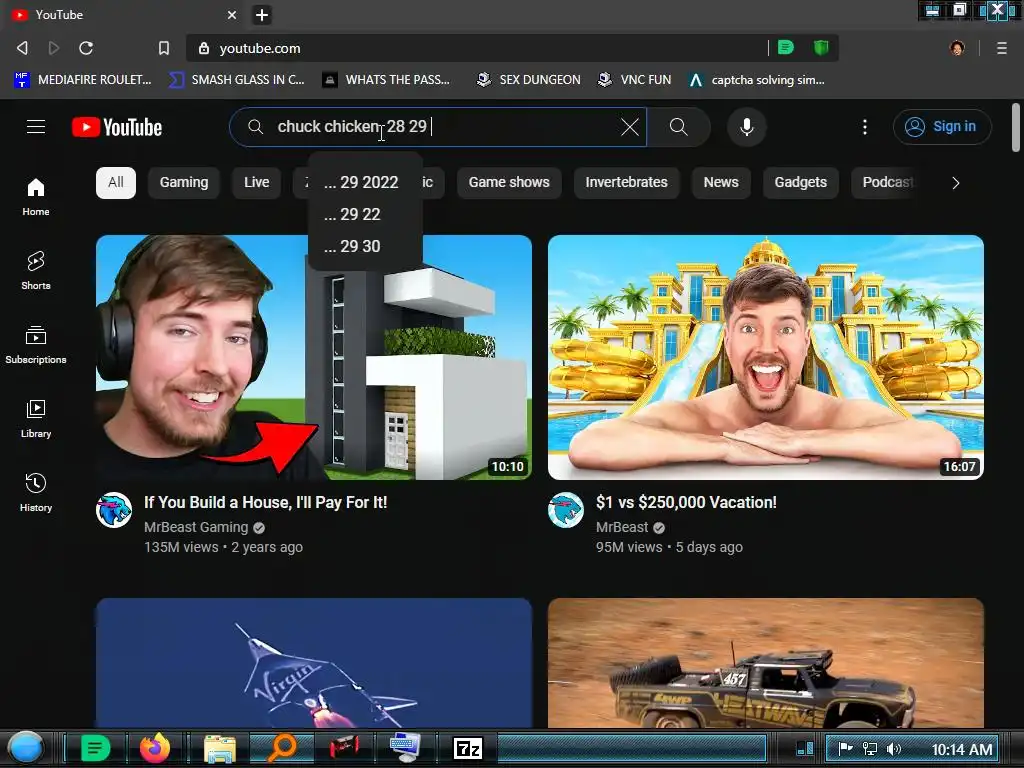Open 7-Zip from the taskbar
This screenshot has width=1024, height=768.
click(468, 748)
